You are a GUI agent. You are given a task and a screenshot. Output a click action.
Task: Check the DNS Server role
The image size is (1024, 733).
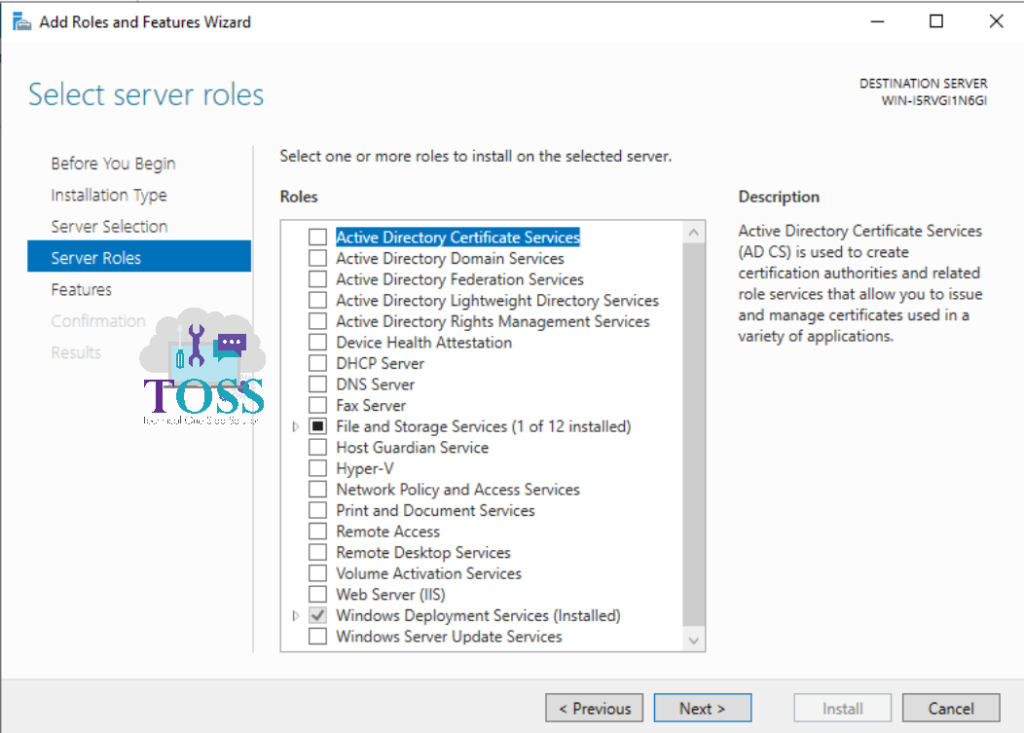[318, 384]
